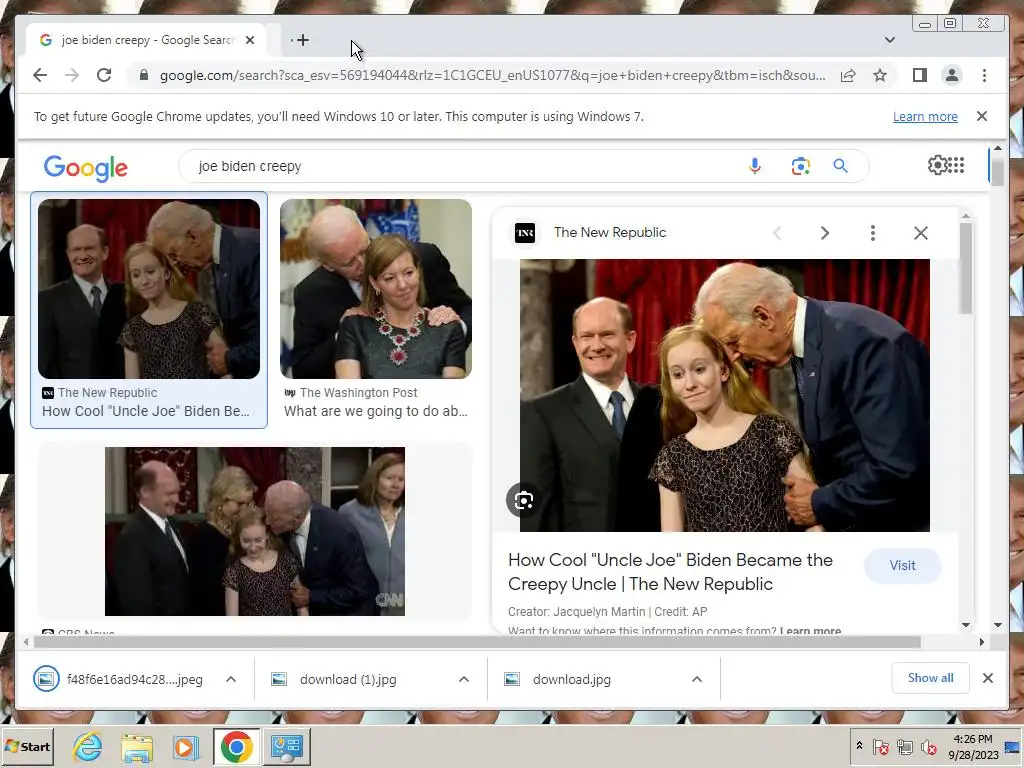
Task: Open 'What are we going to do' caption
Action: click(376, 411)
